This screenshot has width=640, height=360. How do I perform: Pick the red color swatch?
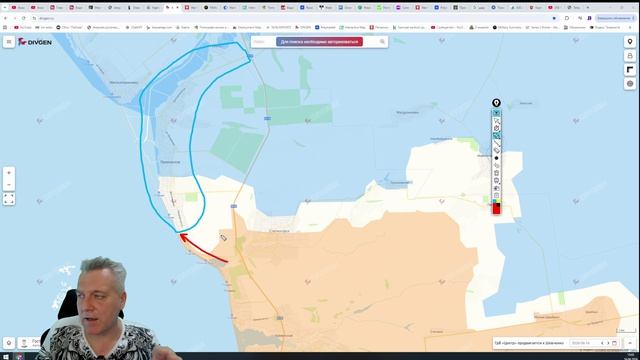tap(496, 209)
